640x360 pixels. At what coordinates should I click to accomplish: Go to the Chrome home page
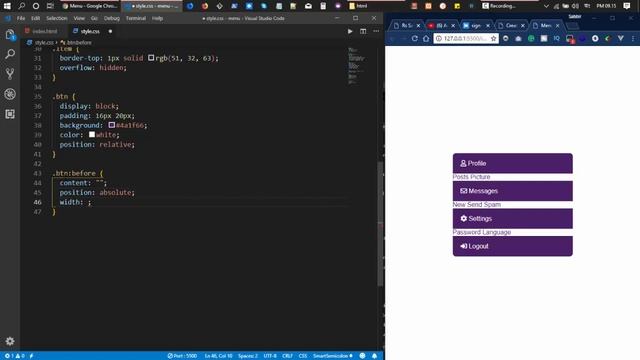pyautogui.click(x=426, y=38)
